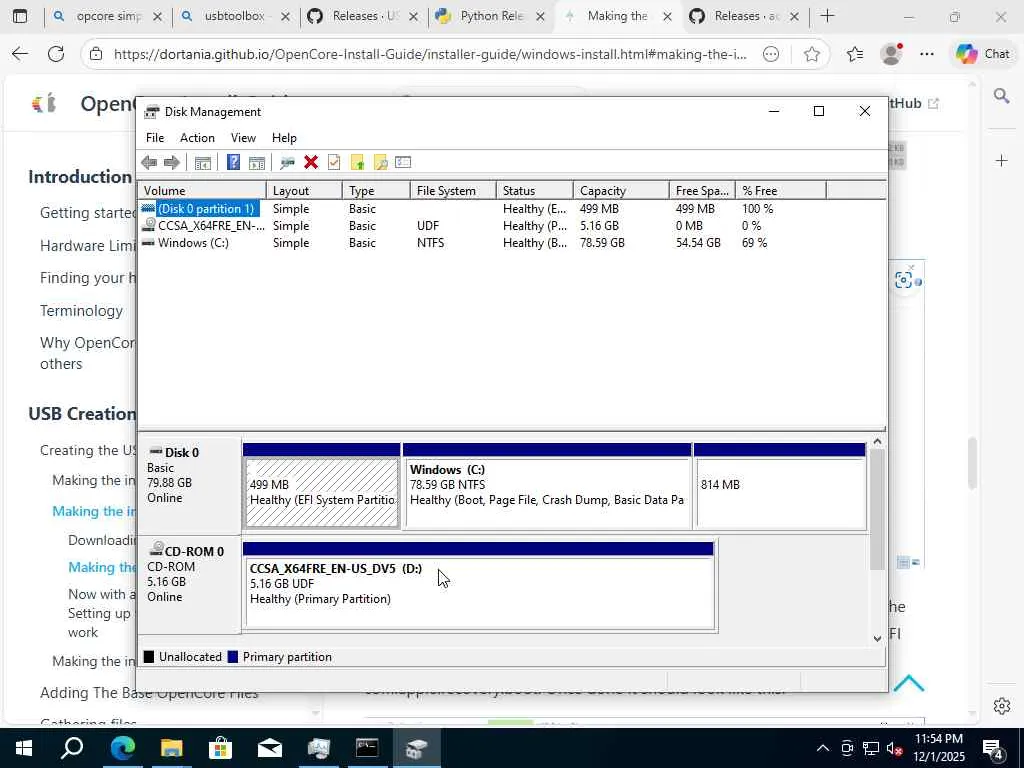Click the taskbar clock showing 11:54 PM
The image size is (1024, 768).
point(939,748)
